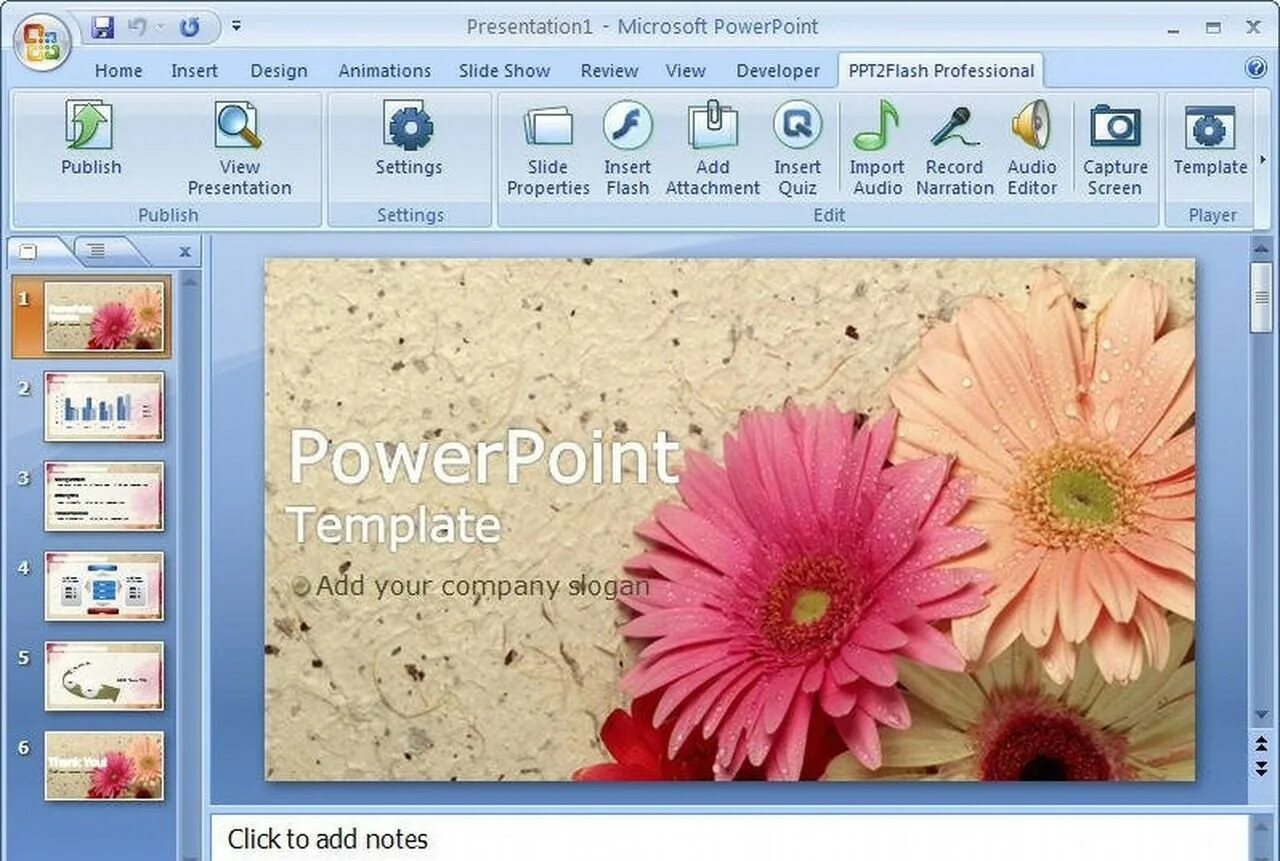Click scroll down arrow of slide editor
The height and width of the screenshot is (861, 1280).
pos(1262,714)
